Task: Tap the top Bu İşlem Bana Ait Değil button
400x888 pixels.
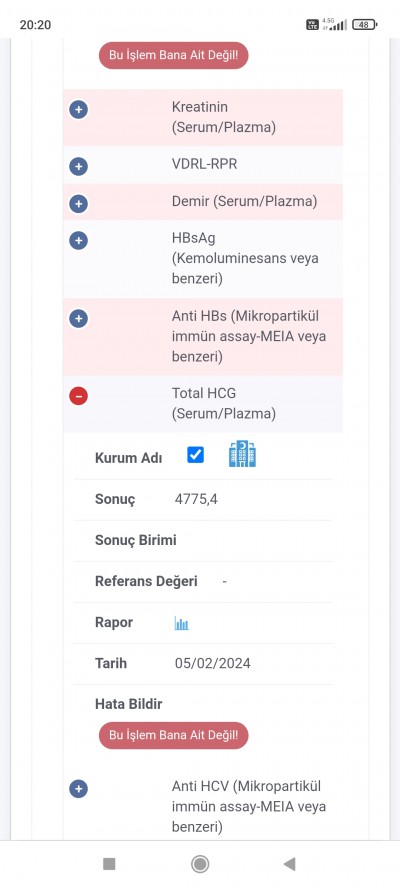Action: click(173, 56)
